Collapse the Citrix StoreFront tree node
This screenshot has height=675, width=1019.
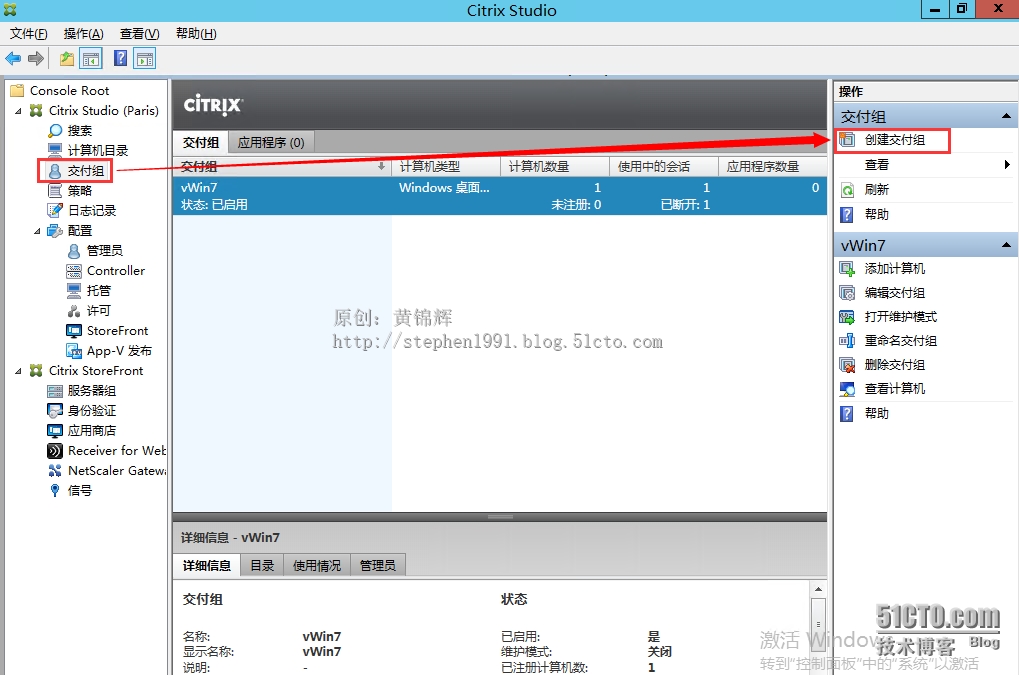(x=18, y=371)
